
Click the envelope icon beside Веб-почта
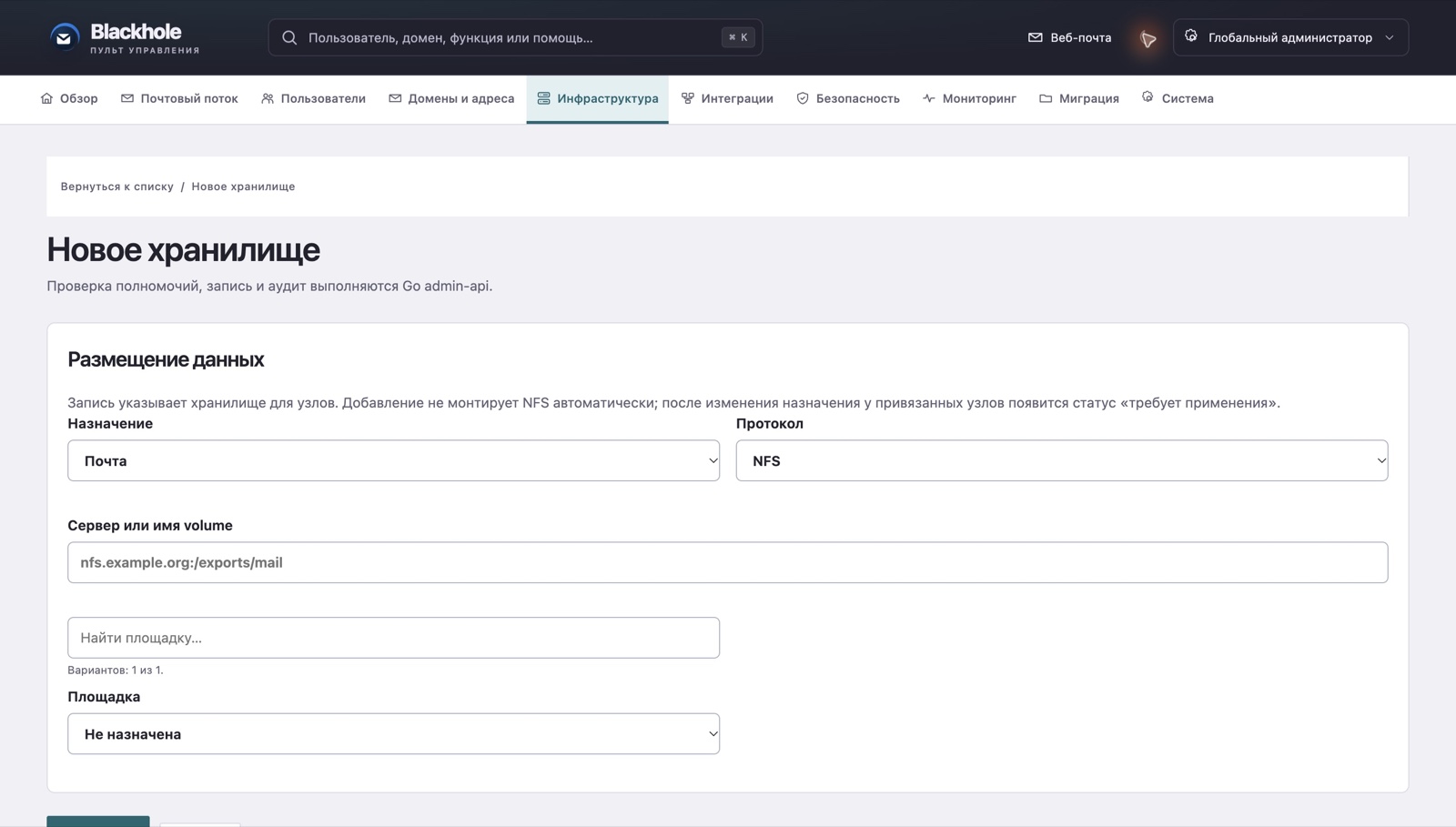click(1035, 37)
